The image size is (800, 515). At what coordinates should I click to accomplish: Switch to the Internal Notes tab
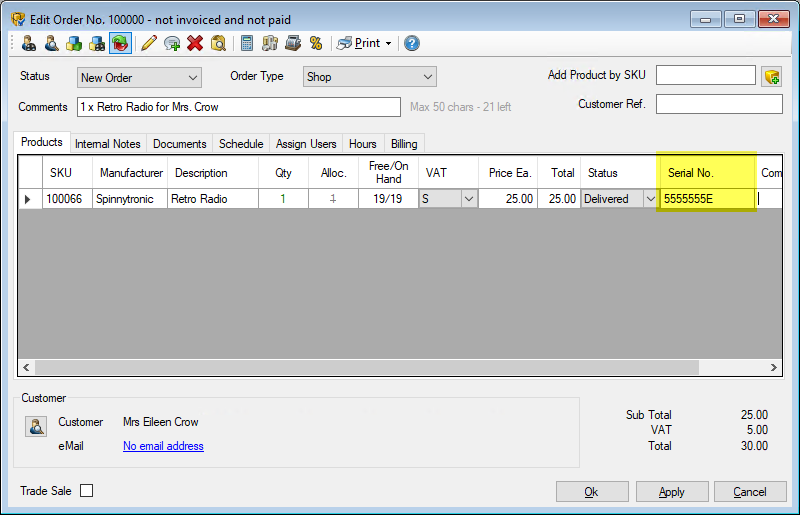[x=108, y=144]
